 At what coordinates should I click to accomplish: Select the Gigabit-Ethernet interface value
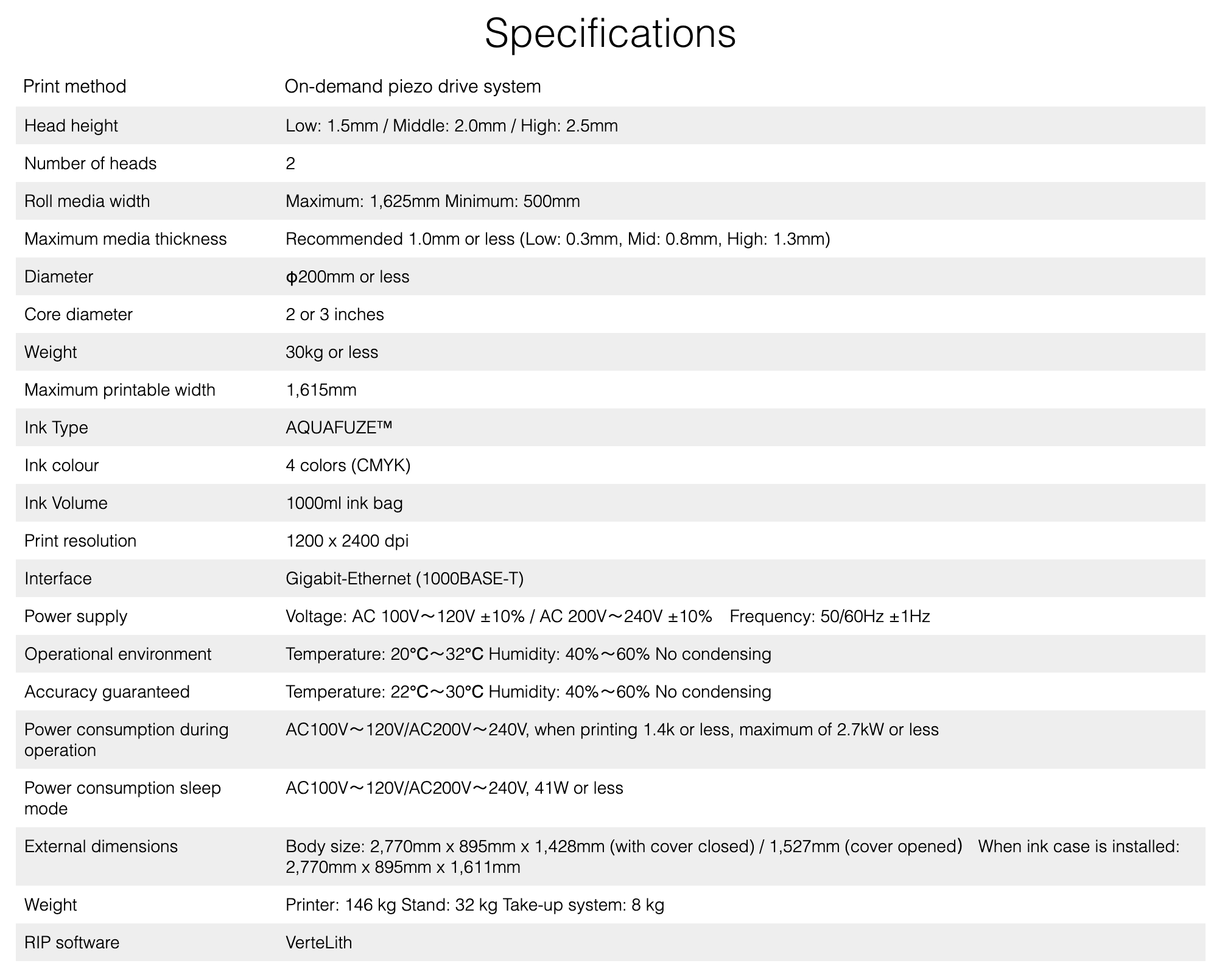click(x=404, y=578)
